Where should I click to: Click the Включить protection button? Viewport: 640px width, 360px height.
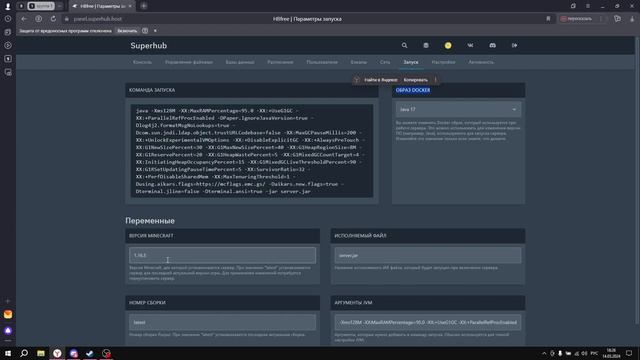(127, 31)
